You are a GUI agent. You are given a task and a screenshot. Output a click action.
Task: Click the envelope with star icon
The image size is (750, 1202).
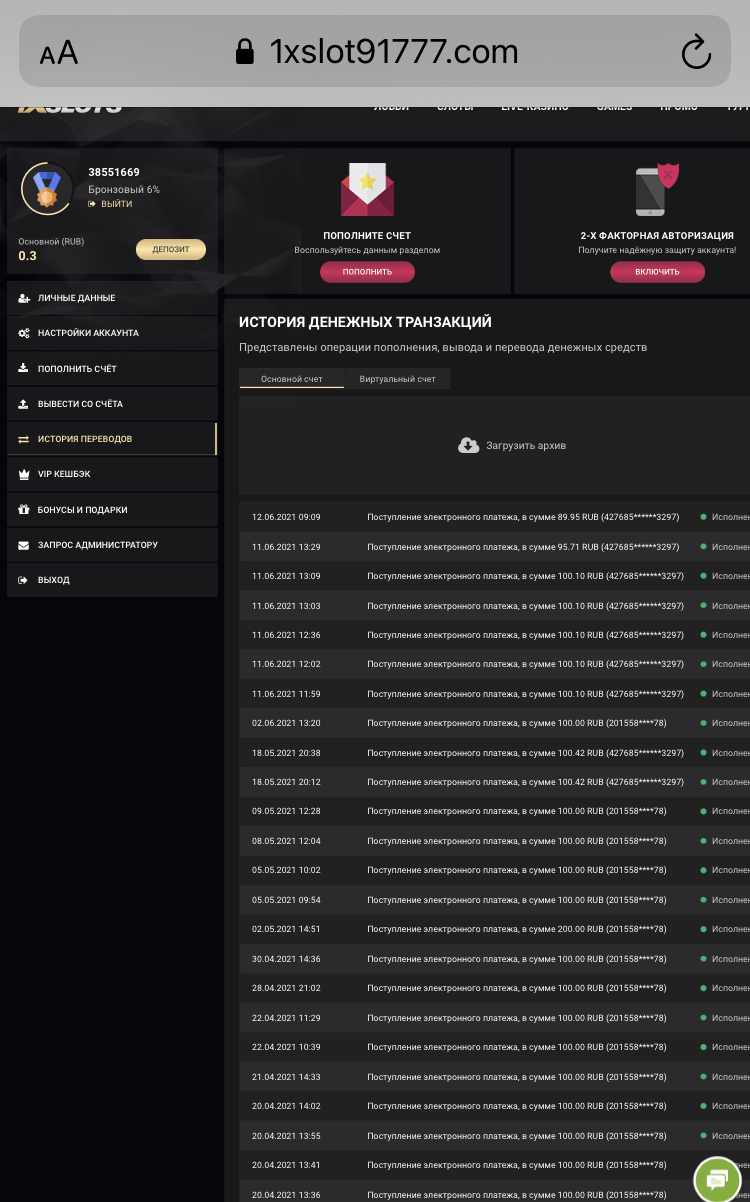pos(367,190)
